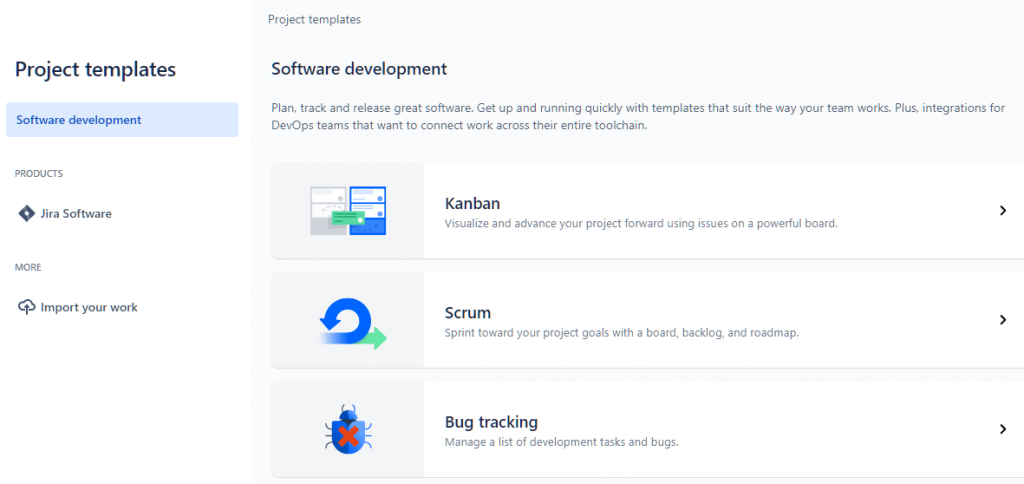Viewport: 1024px width, 484px height.
Task: Click the Jira Software diamond icon
Action: pyautogui.click(x=26, y=214)
